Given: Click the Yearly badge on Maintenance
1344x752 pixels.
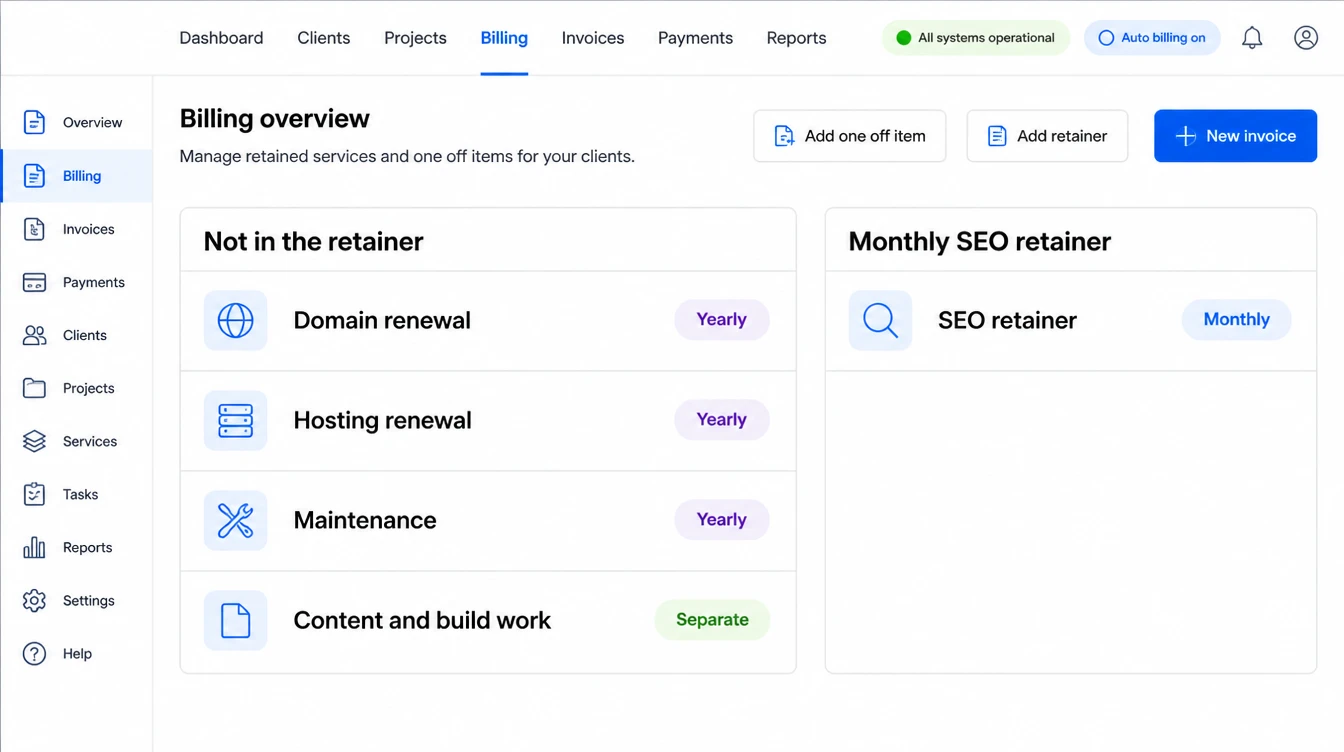Looking at the screenshot, I should click(x=722, y=520).
